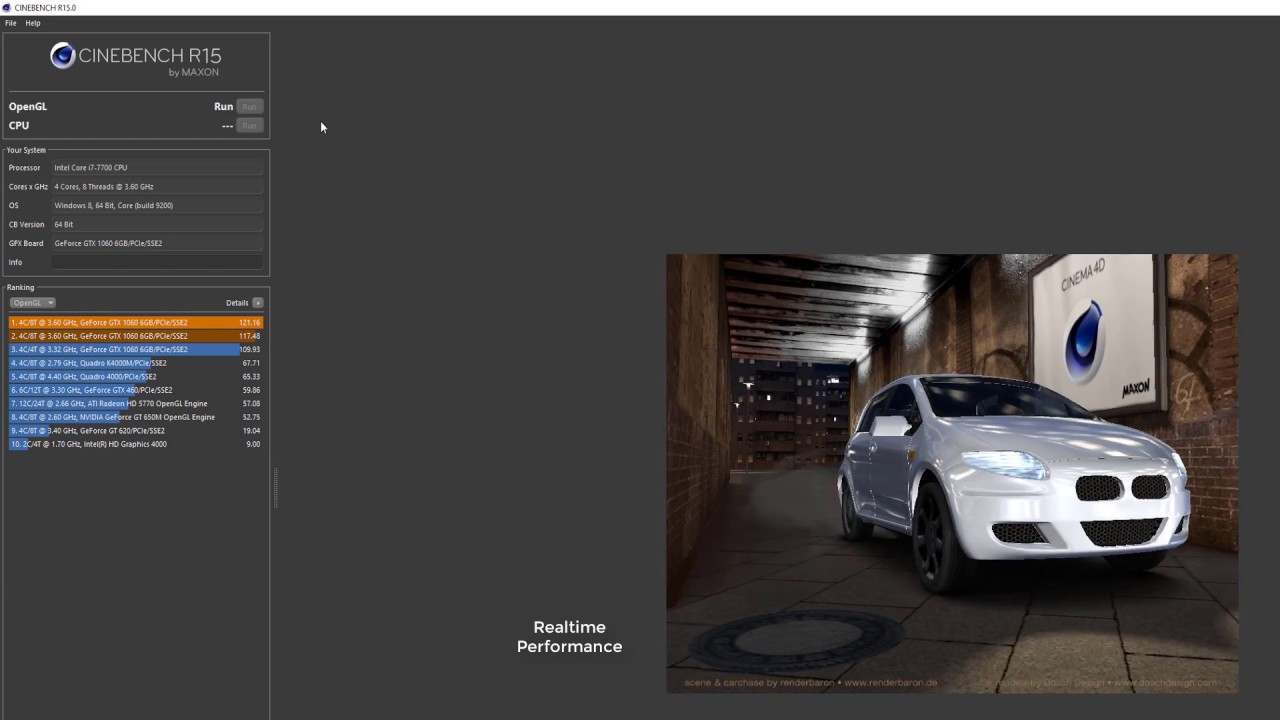Click the Info input field

click(158, 262)
